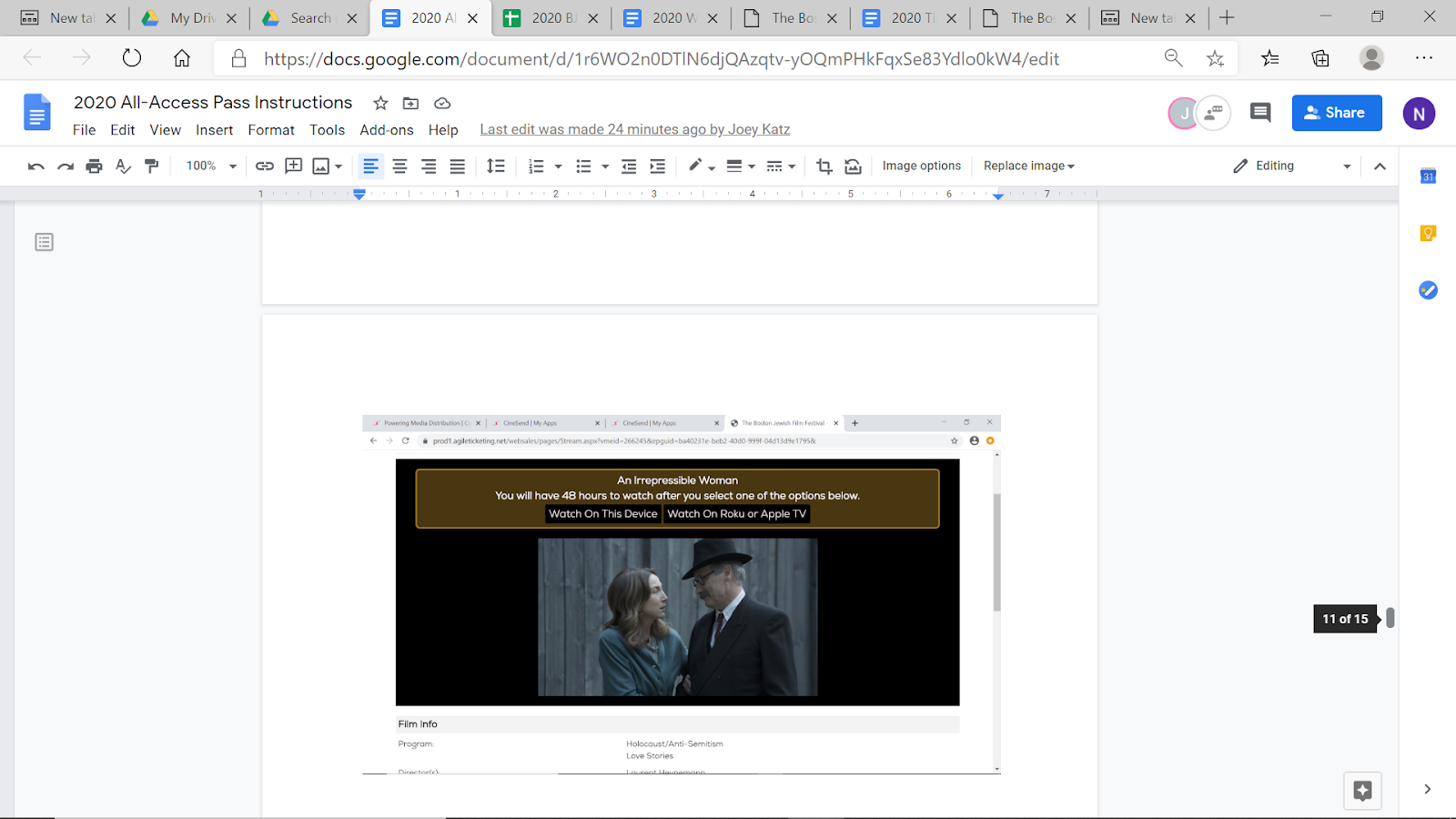
Task: Open the last edit history link
Action: point(634,129)
